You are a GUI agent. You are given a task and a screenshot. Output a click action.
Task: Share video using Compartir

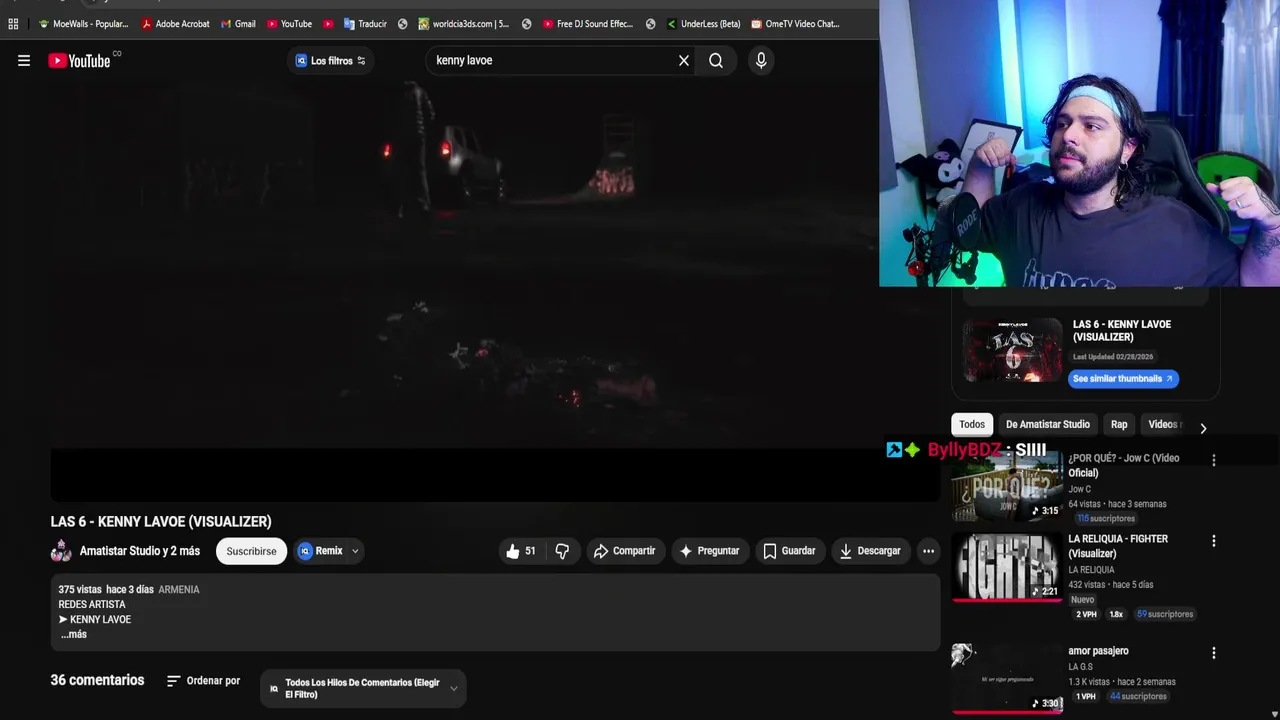click(x=624, y=551)
